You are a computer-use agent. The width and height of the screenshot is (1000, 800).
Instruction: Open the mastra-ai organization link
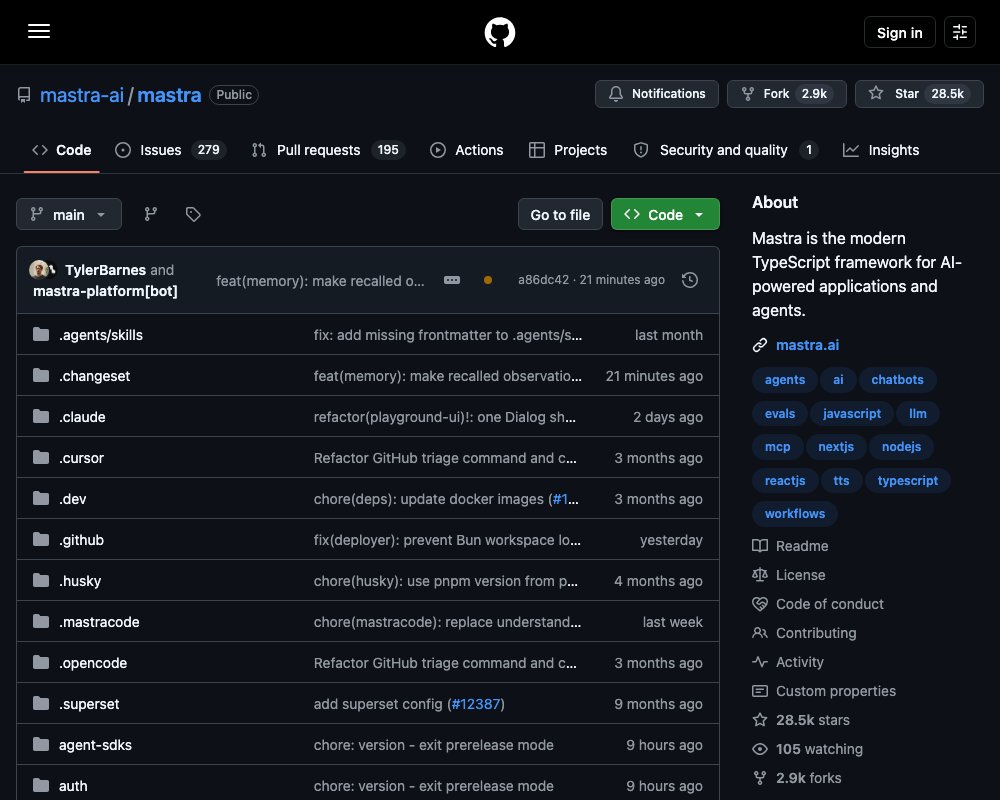[x=82, y=95]
